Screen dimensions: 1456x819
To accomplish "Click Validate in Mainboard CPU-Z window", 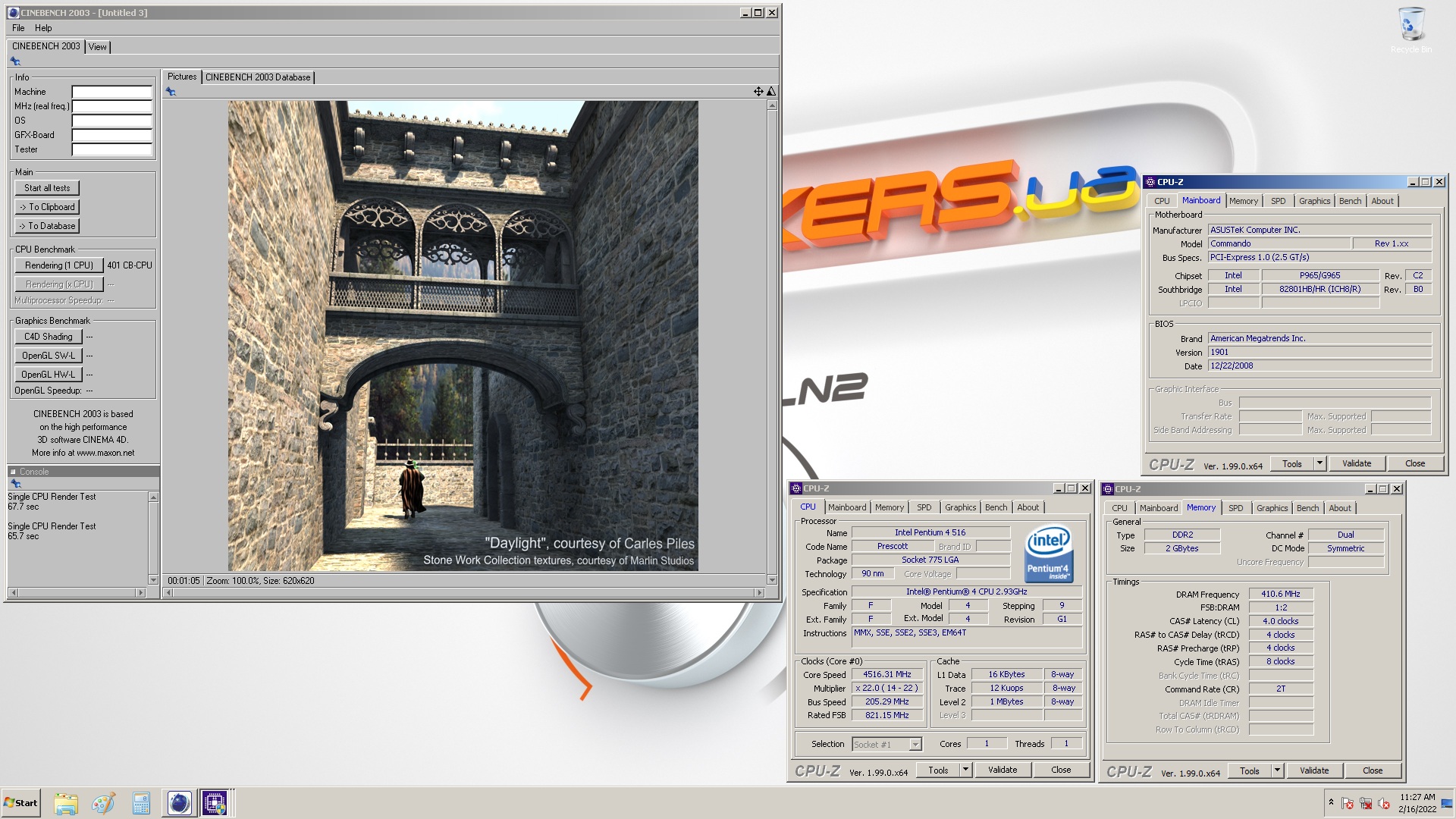I will [x=1357, y=463].
